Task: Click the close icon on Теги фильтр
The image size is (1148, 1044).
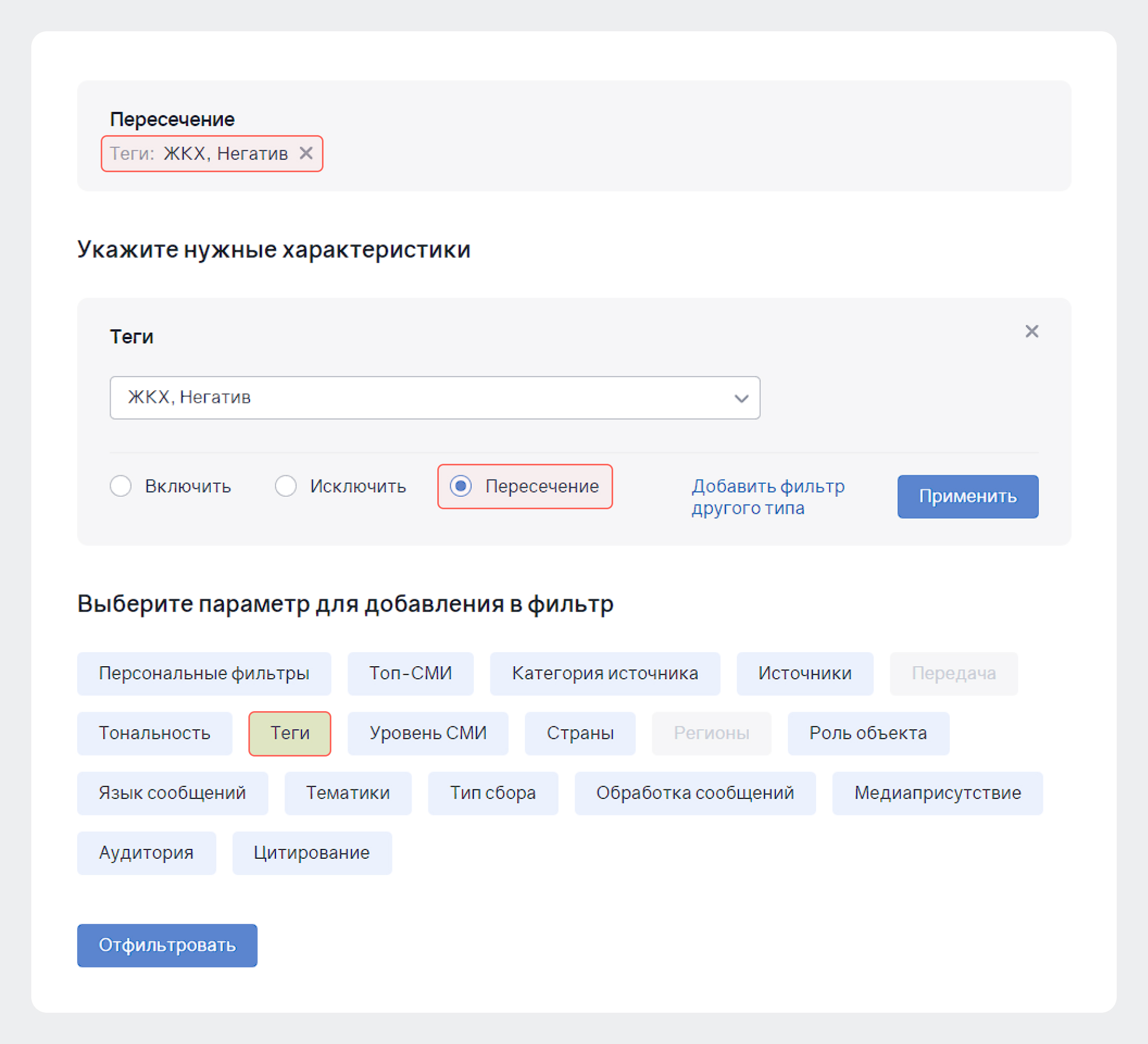Action: 1032,331
